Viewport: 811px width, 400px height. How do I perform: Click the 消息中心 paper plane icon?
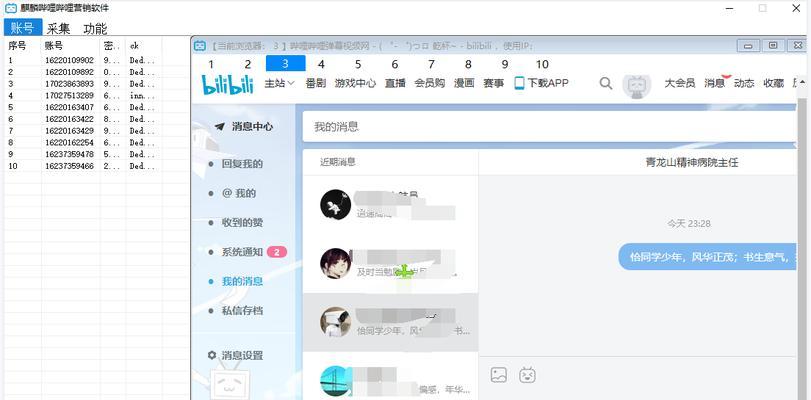tap(220, 126)
